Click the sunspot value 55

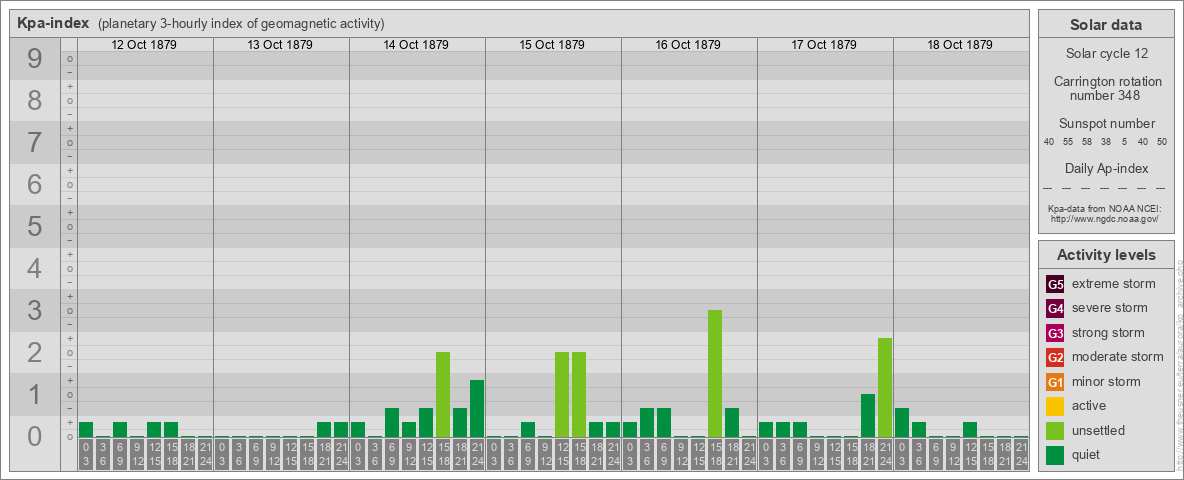(x=1068, y=142)
